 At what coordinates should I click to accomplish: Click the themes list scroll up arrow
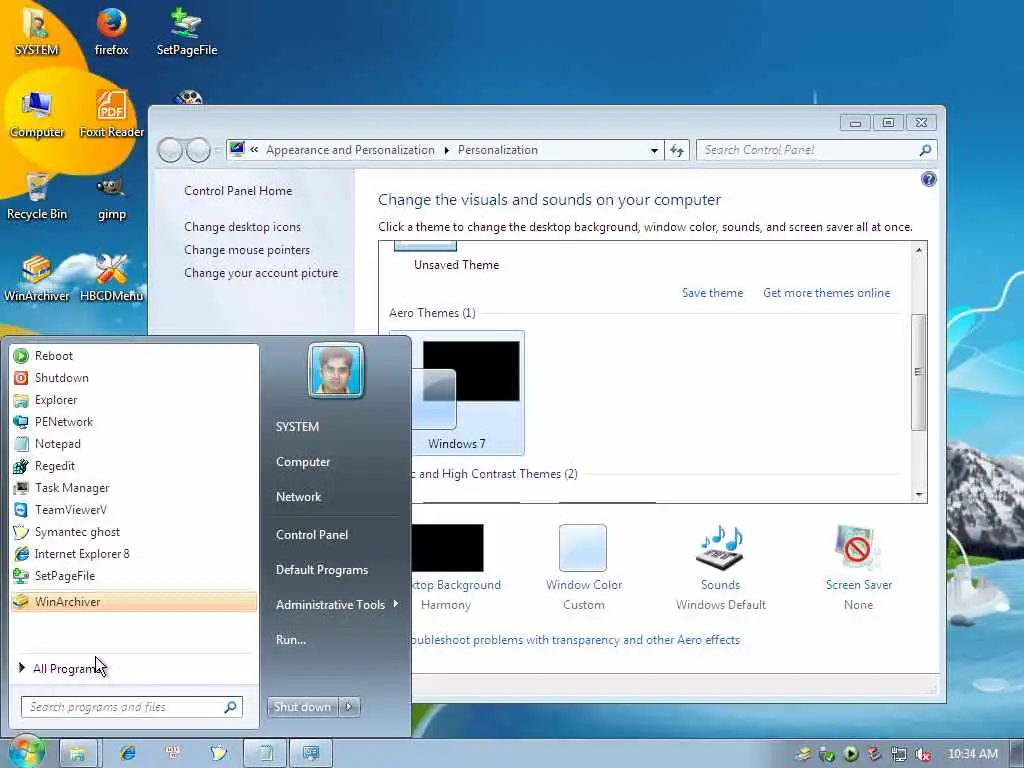919,250
